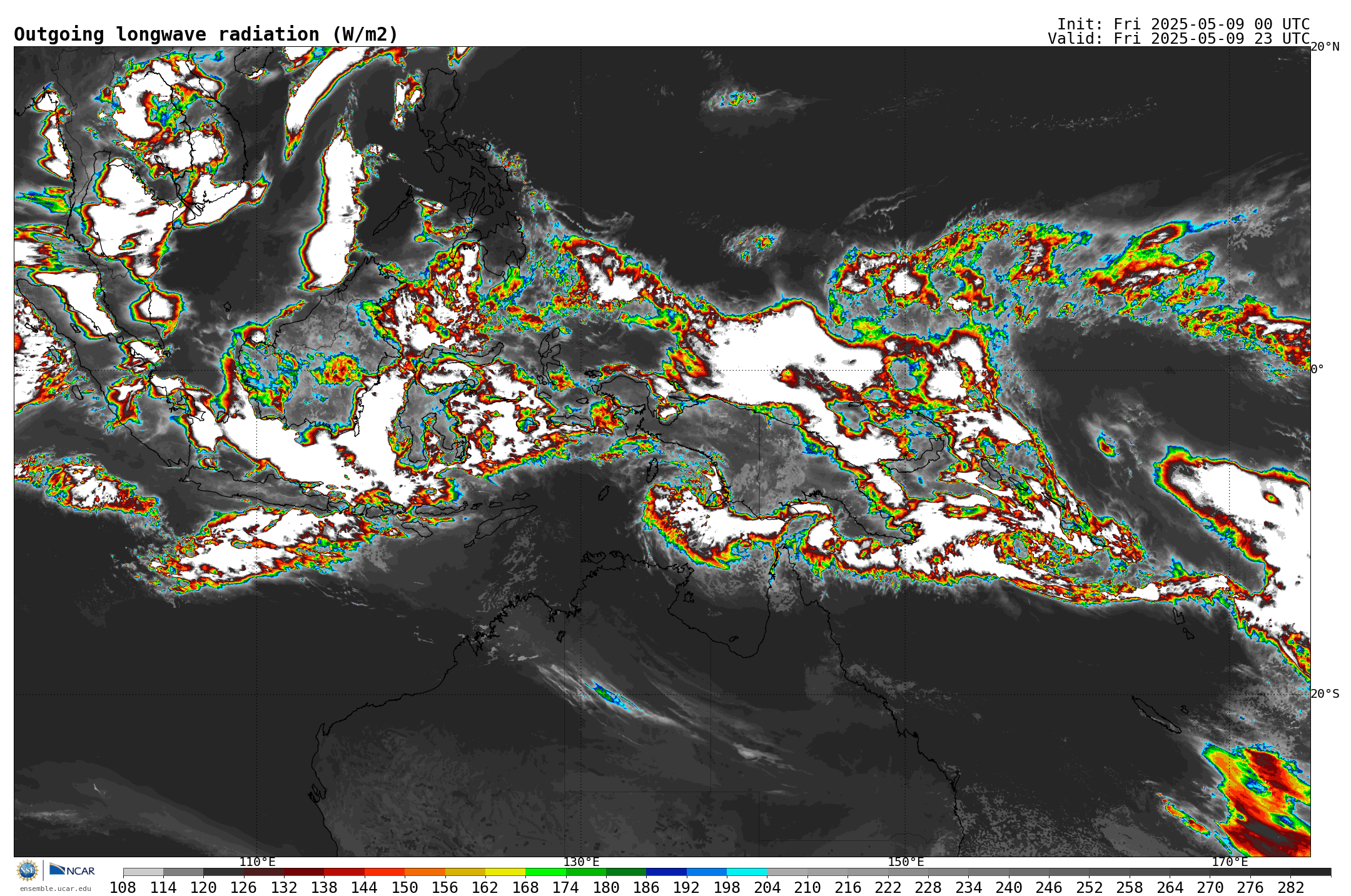The width and height of the screenshot is (1351, 896).
Task: Pick the dark maroon 126–132 colorbar swatch
Action: point(264,872)
